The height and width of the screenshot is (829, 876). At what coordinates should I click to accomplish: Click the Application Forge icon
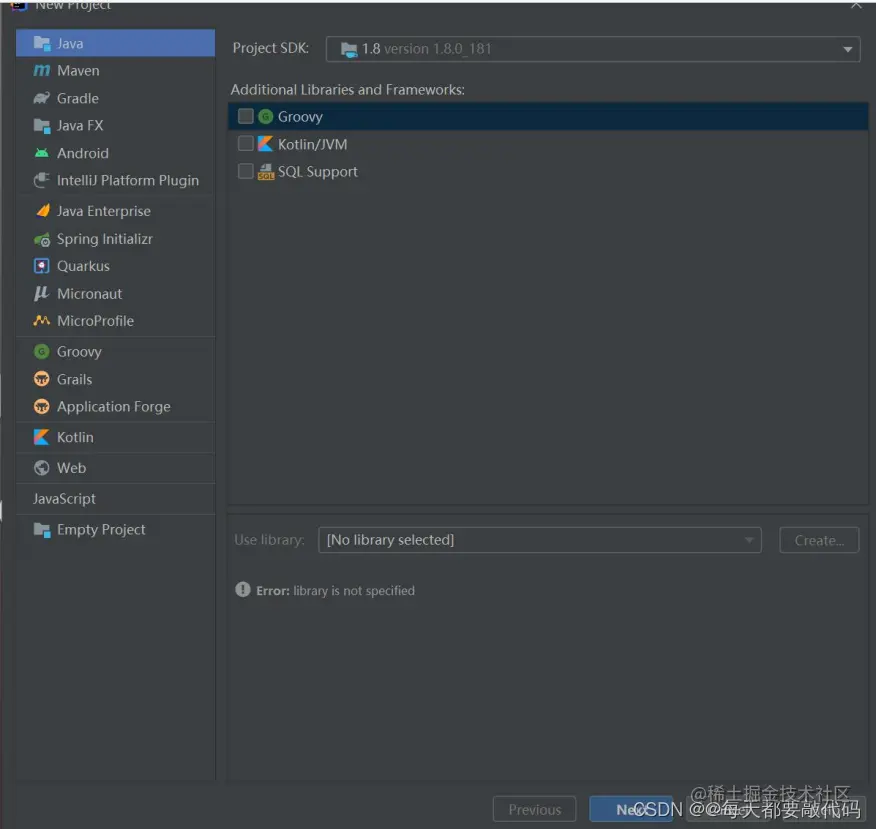42,407
